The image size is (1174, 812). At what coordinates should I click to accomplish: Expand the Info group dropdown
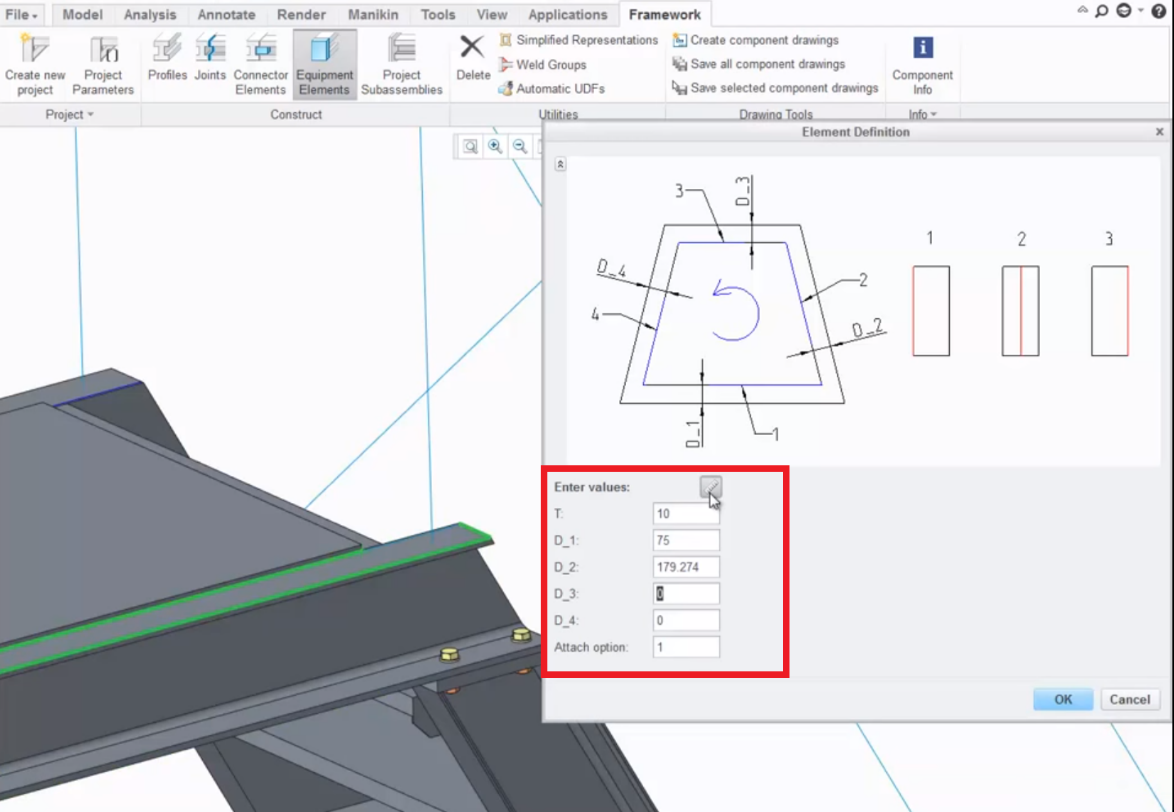(922, 115)
